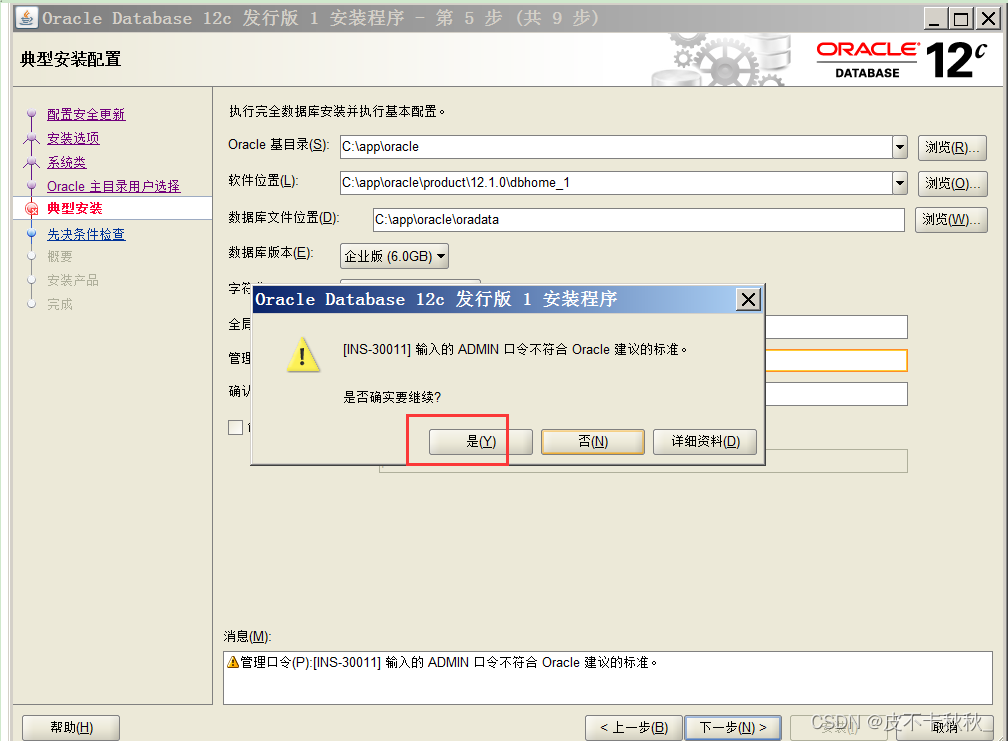Go to the 安装选项 step

tap(73, 138)
